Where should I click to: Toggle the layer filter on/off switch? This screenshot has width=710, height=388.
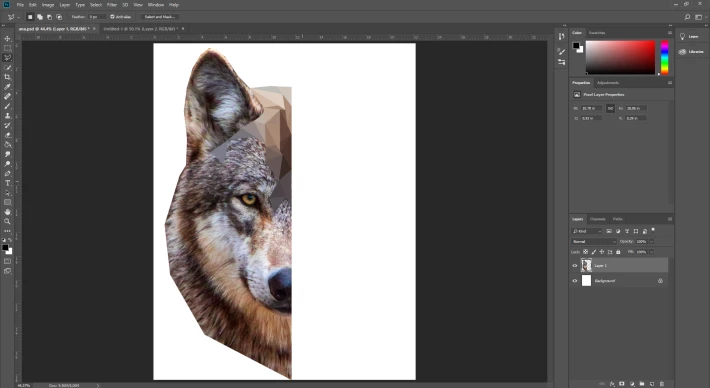coord(653,230)
